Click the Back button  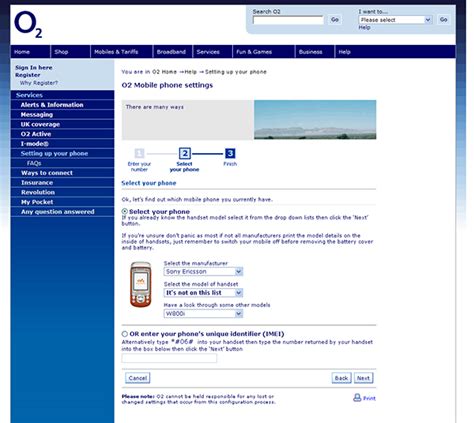click(x=341, y=378)
